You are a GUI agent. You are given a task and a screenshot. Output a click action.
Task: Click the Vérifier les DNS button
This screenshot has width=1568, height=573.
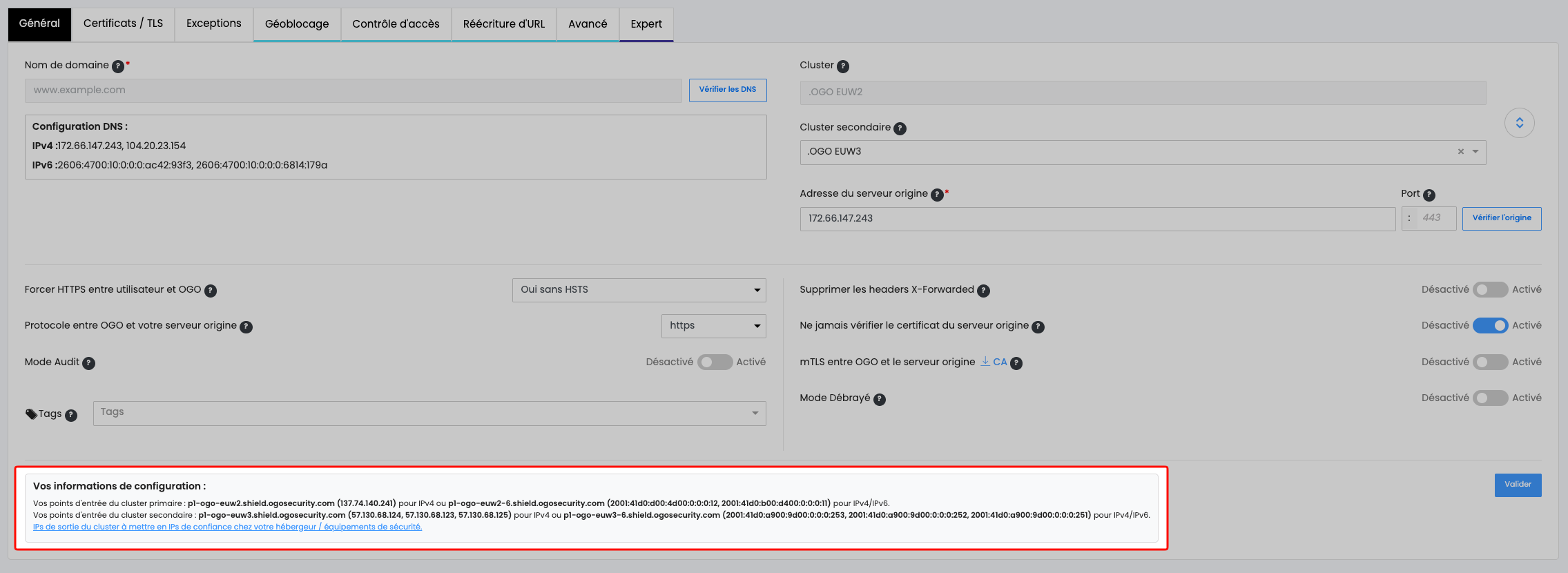click(x=728, y=90)
